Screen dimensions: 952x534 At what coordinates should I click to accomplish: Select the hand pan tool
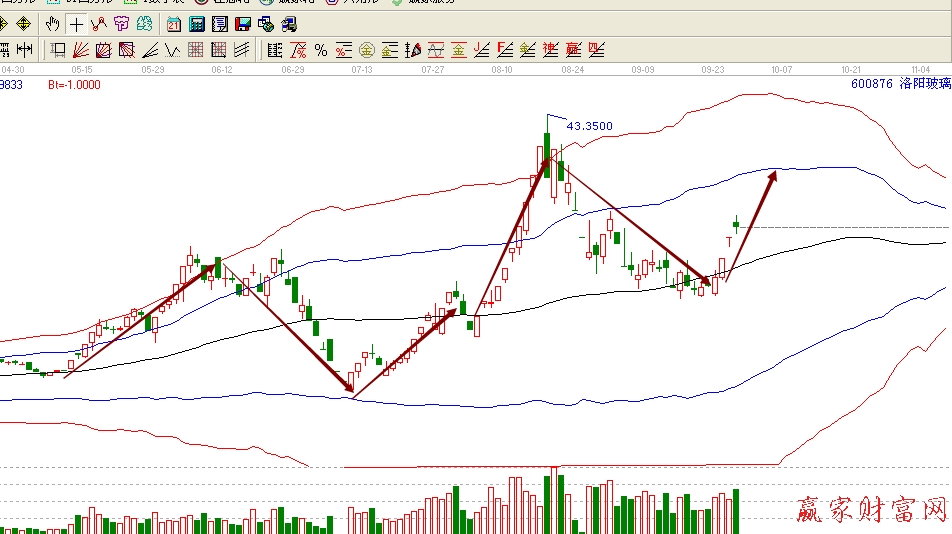[x=52, y=23]
